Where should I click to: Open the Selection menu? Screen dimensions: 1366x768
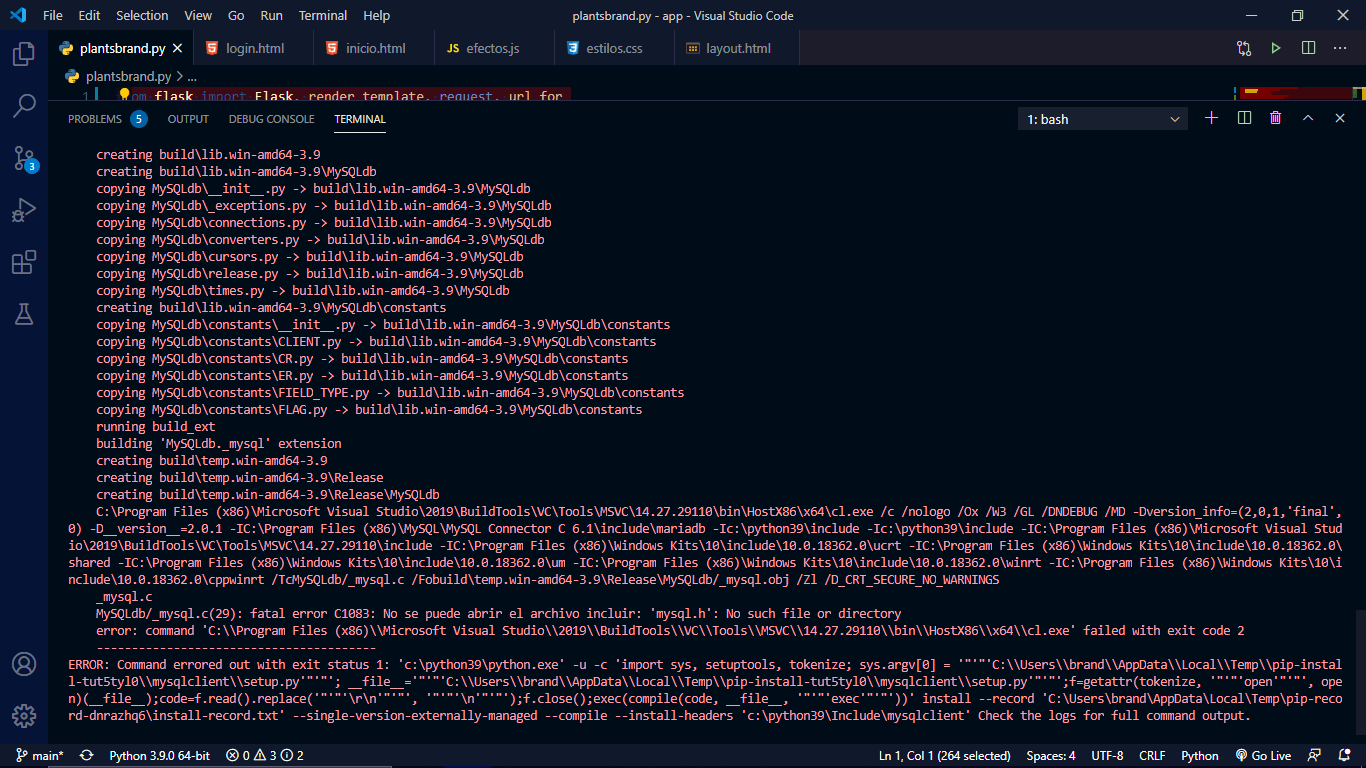tap(142, 15)
